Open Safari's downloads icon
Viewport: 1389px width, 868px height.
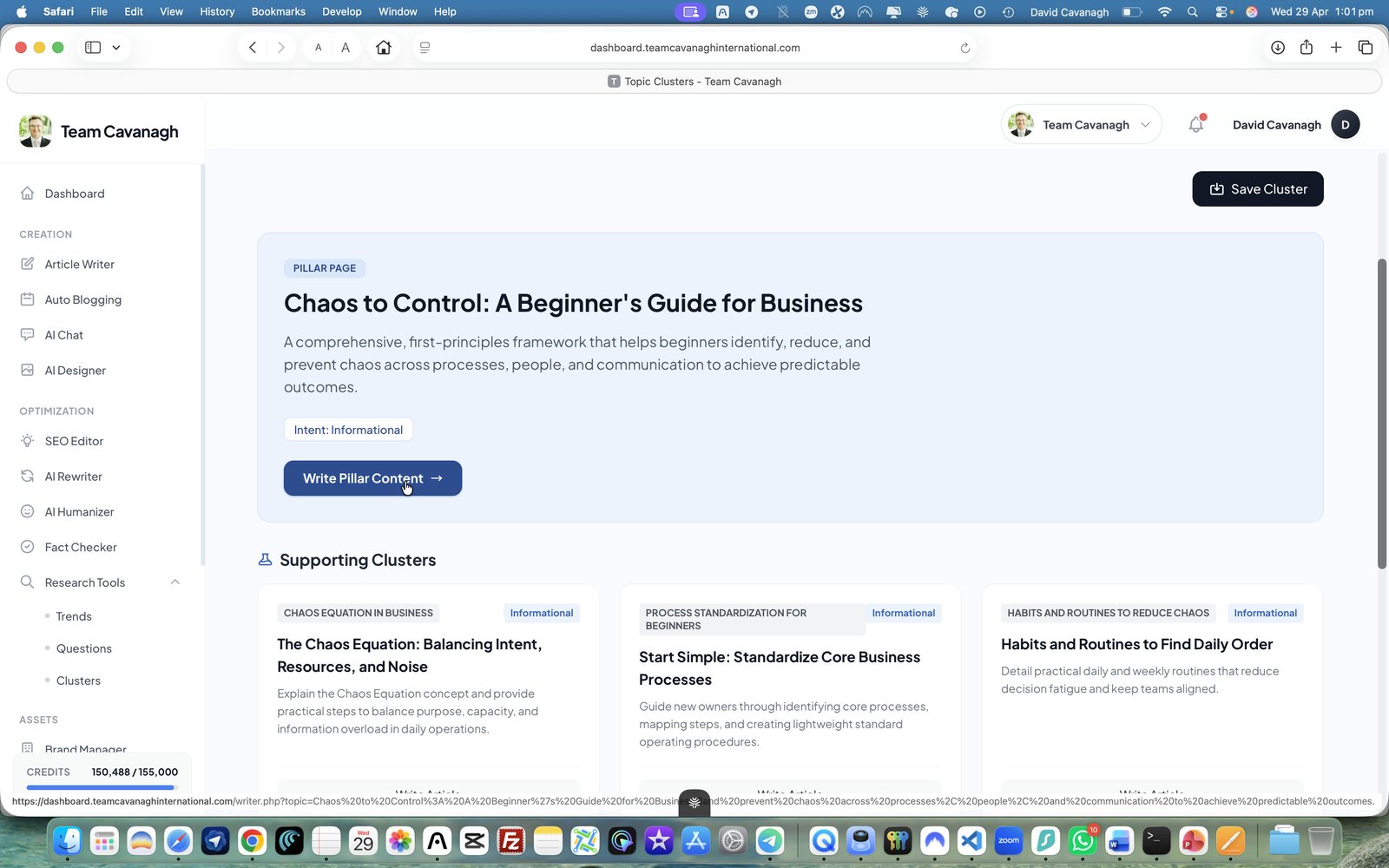click(1278, 48)
